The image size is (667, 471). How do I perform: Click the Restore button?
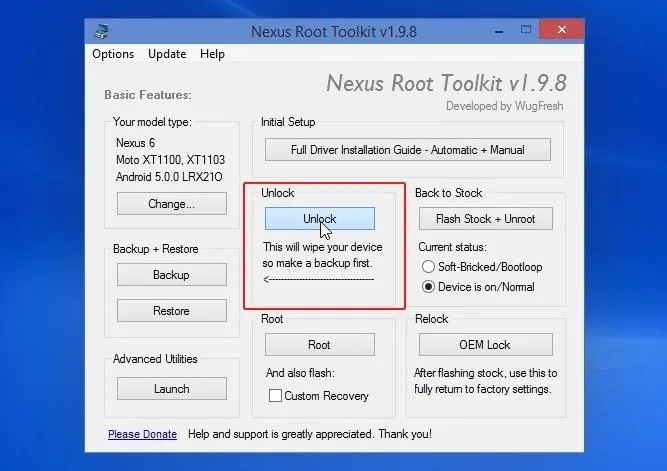pyautogui.click(x=171, y=311)
